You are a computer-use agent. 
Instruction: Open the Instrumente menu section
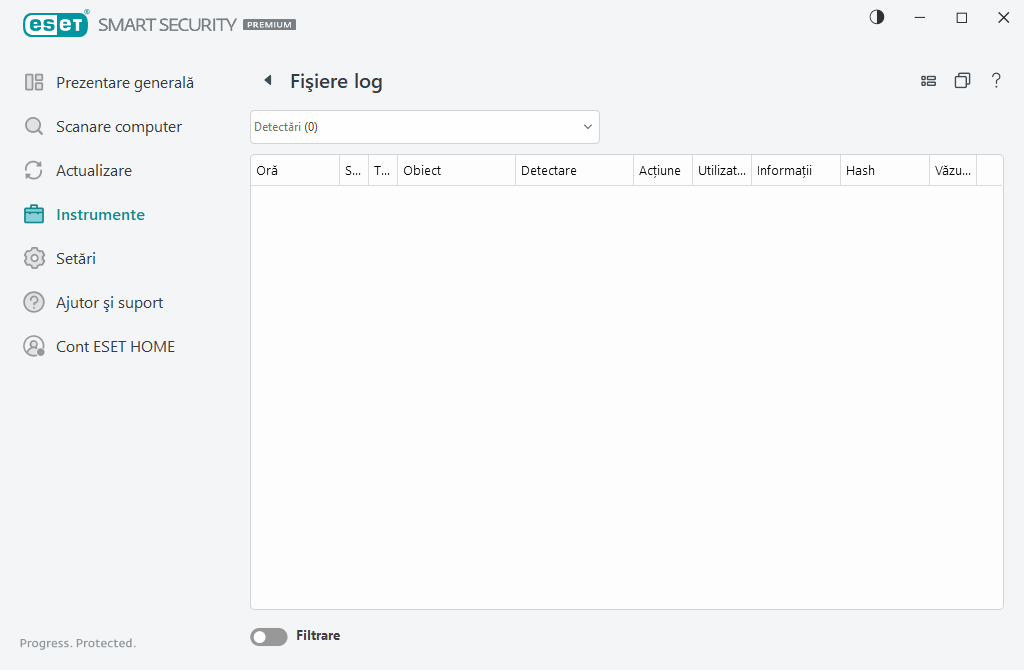[100, 215]
